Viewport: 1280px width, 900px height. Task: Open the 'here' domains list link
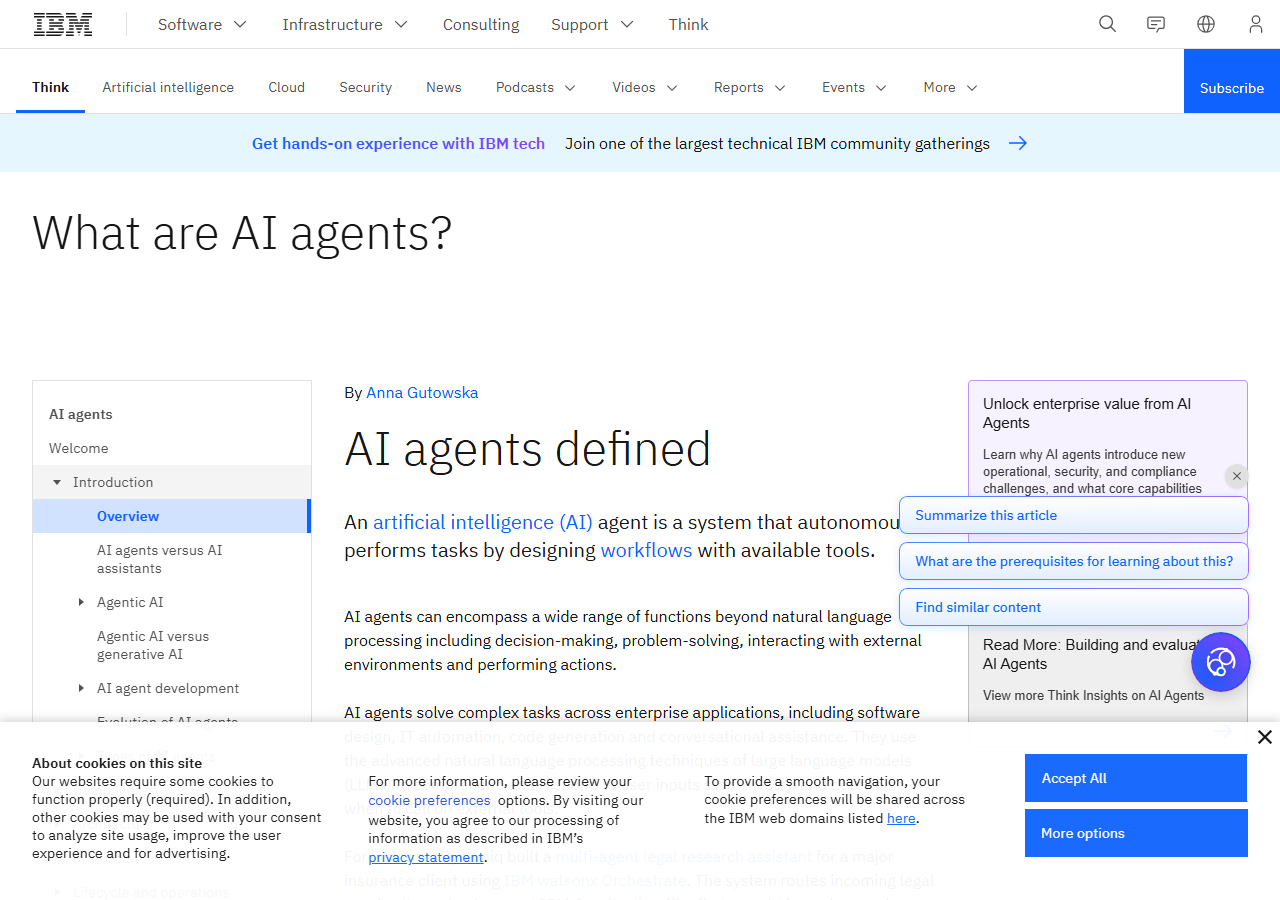(x=901, y=818)
